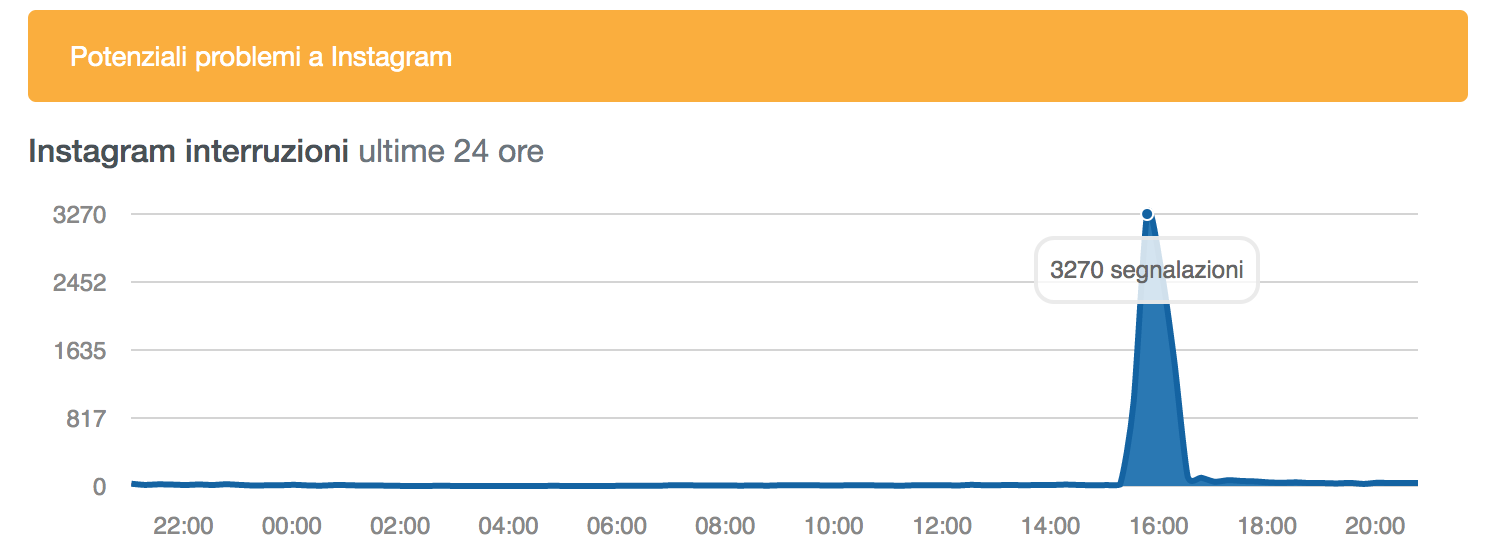The image size is (1490, 560).
Task: Click the 2452 y-axis value label
Action: pos(79,283)
